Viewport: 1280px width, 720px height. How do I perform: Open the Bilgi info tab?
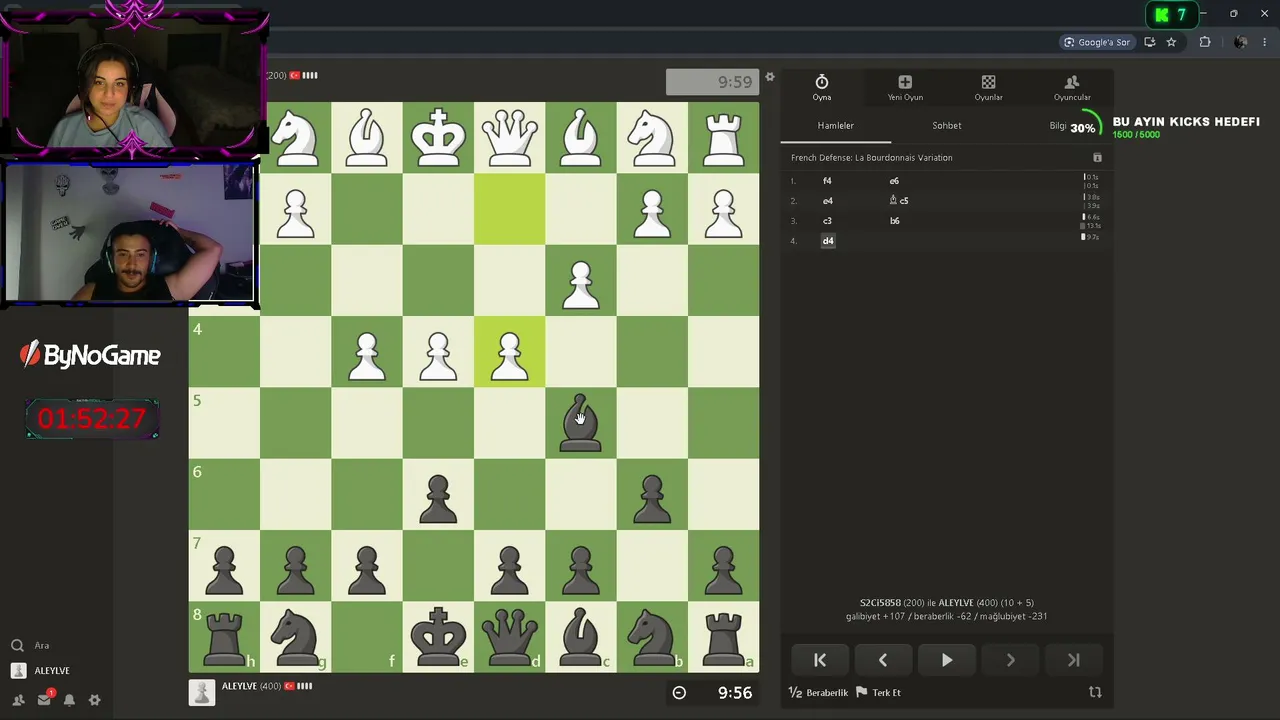1057,126
